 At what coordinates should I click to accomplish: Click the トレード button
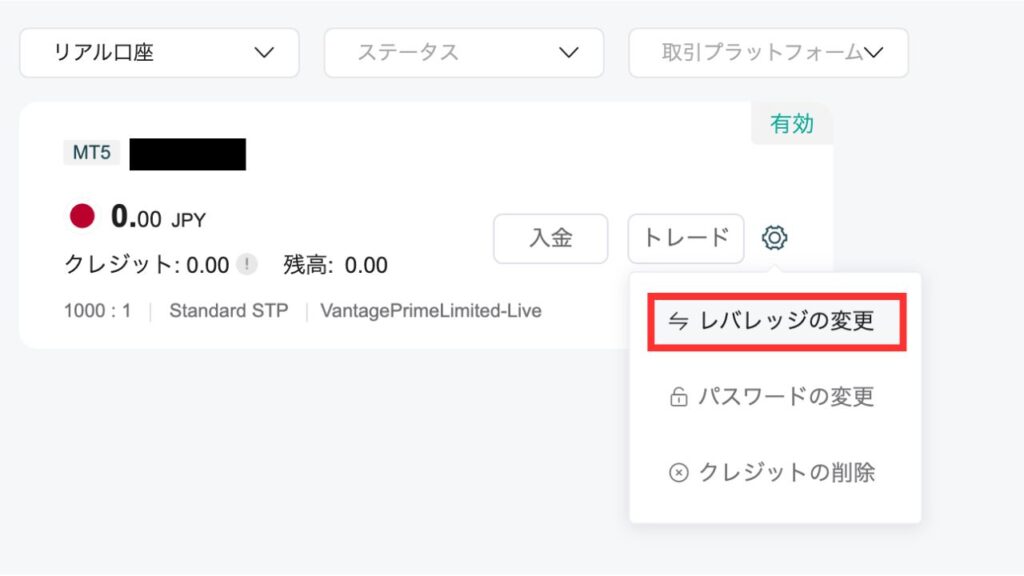tap(686, 238)
